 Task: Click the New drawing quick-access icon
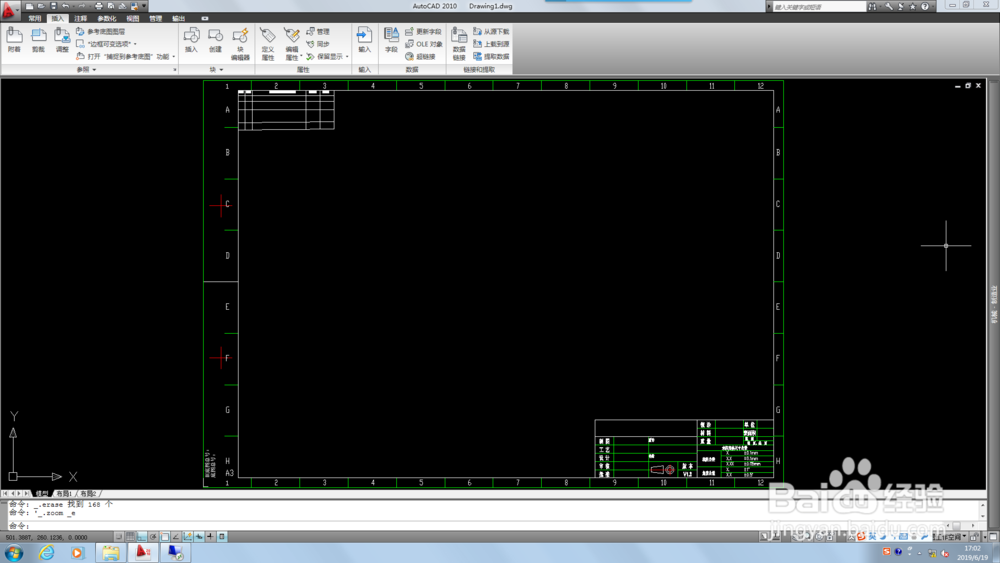(x=29, y=6)
